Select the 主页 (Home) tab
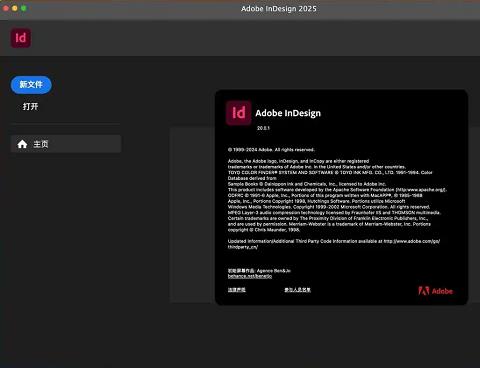The width and height of the screenshot is (480, 368). [66, 144]
